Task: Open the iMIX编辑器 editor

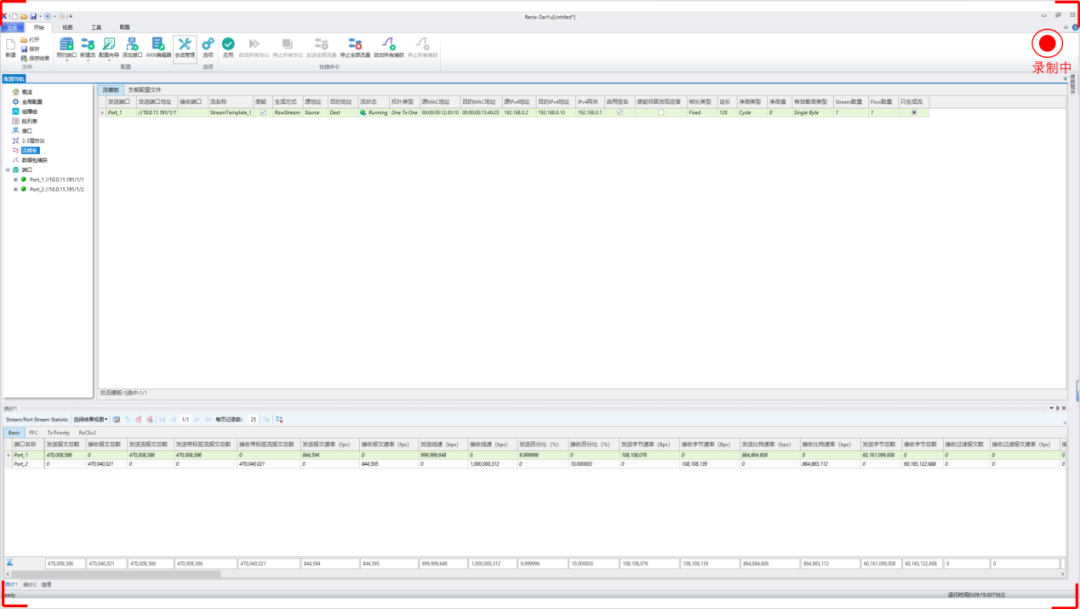Action: pos(158,45)
